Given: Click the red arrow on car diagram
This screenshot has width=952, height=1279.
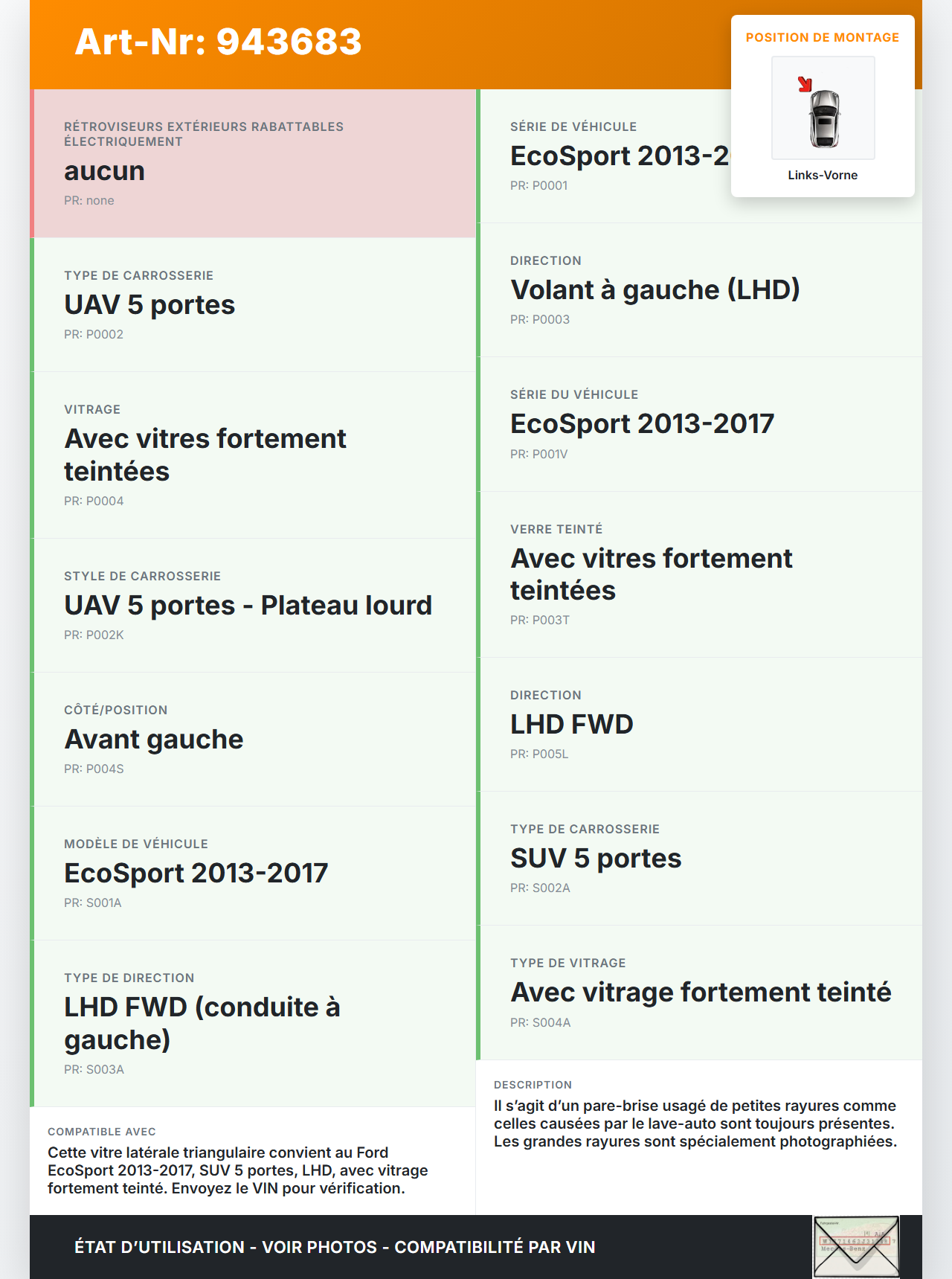Looking at the screenshot, I should (x=804, y=84).
